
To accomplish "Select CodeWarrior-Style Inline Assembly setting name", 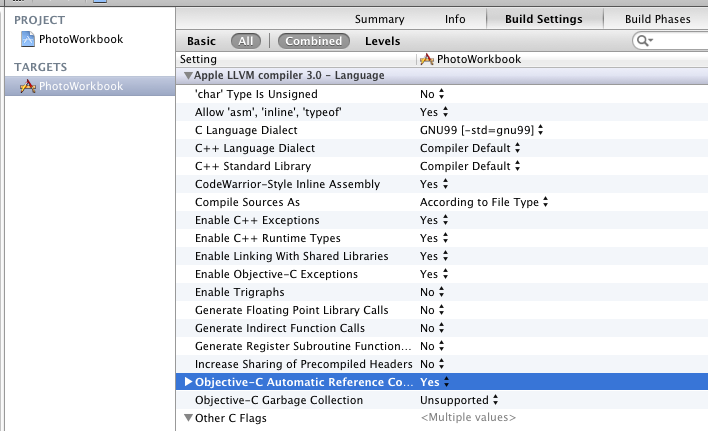I will (287, 184).
